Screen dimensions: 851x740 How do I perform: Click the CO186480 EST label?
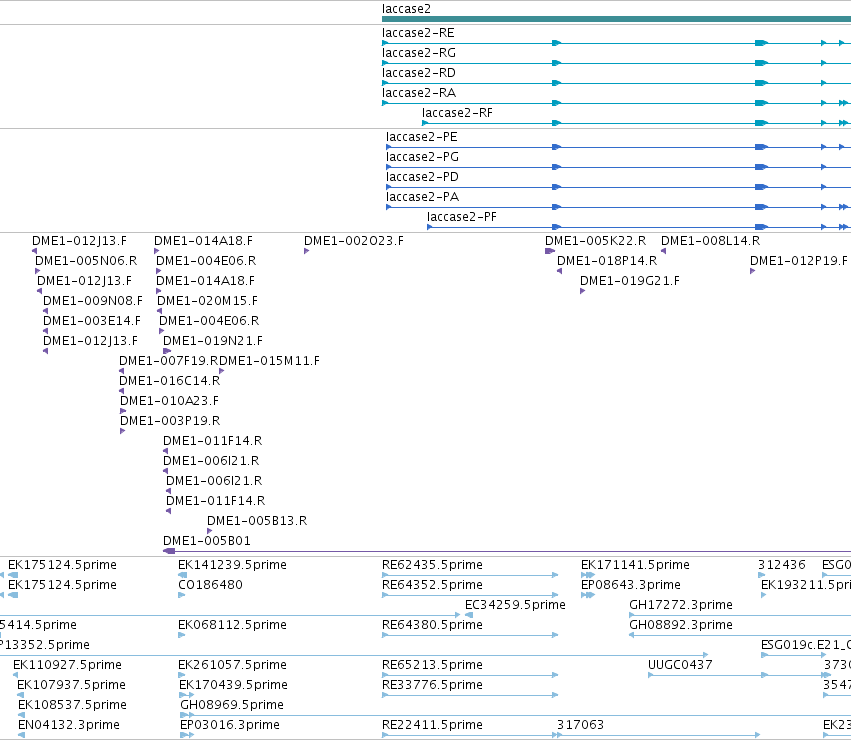(x=210, y=586)
